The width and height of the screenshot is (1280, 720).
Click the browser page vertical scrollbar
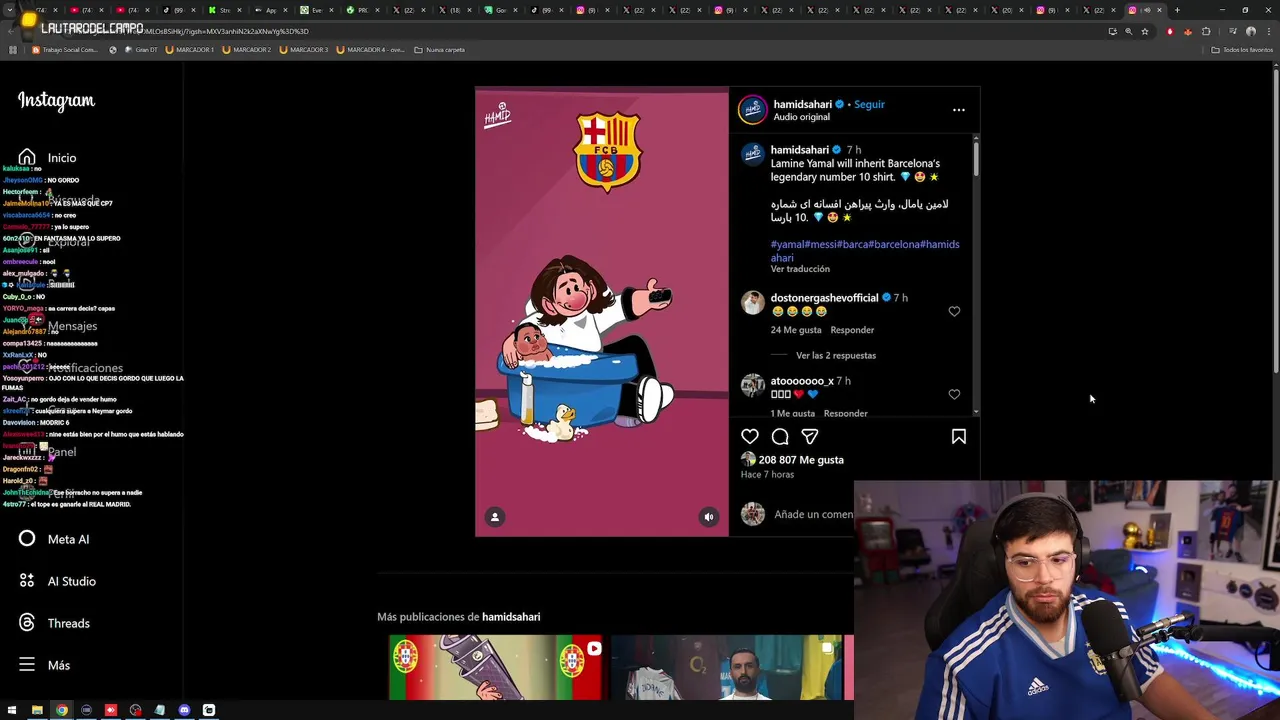(x=1275, y=220)
